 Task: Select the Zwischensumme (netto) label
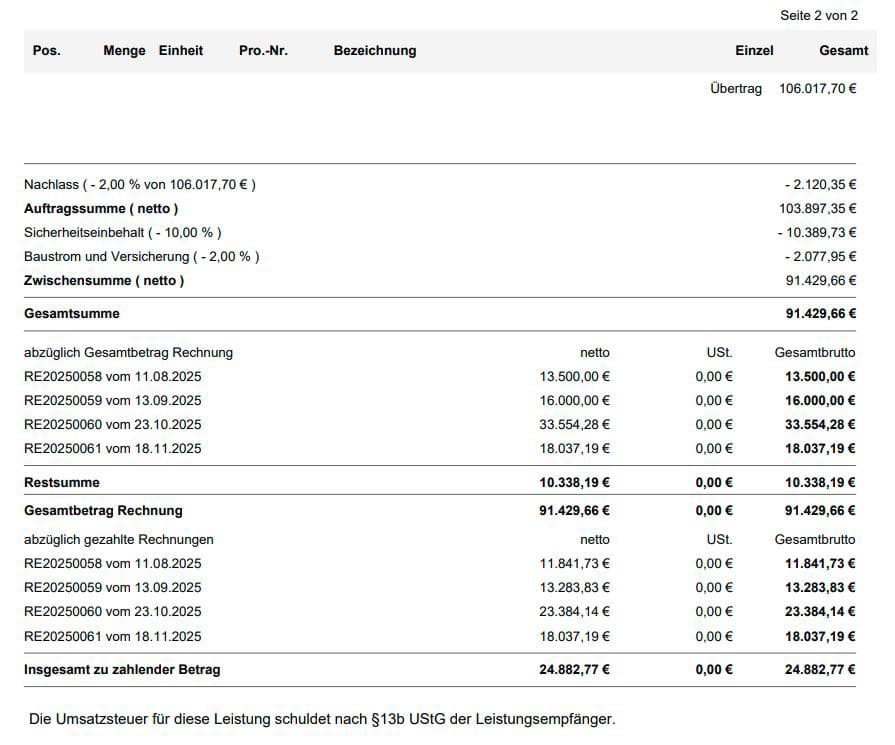[104, 281]
